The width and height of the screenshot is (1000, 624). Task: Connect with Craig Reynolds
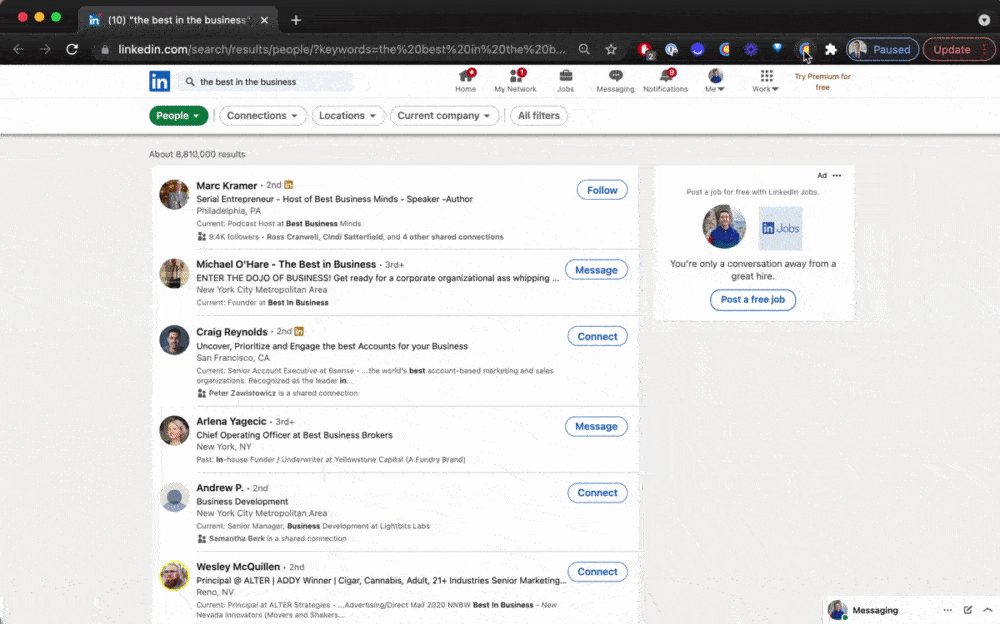pos(598,336)
